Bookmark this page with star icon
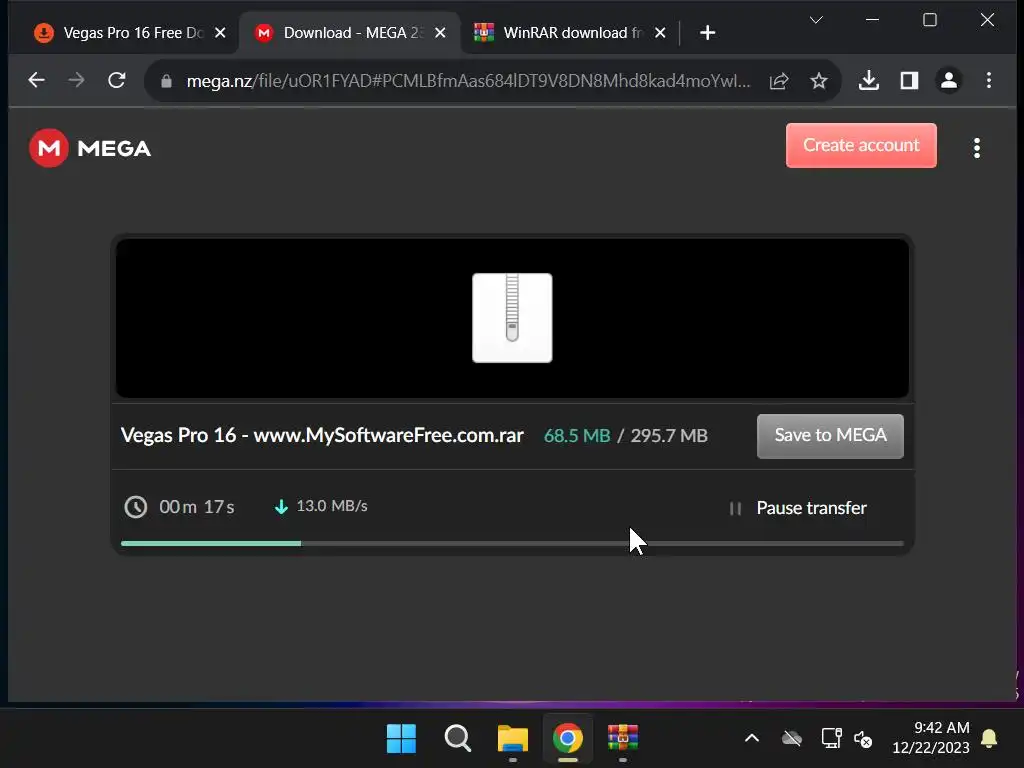 pyautogui.click(x=818, y=81)
